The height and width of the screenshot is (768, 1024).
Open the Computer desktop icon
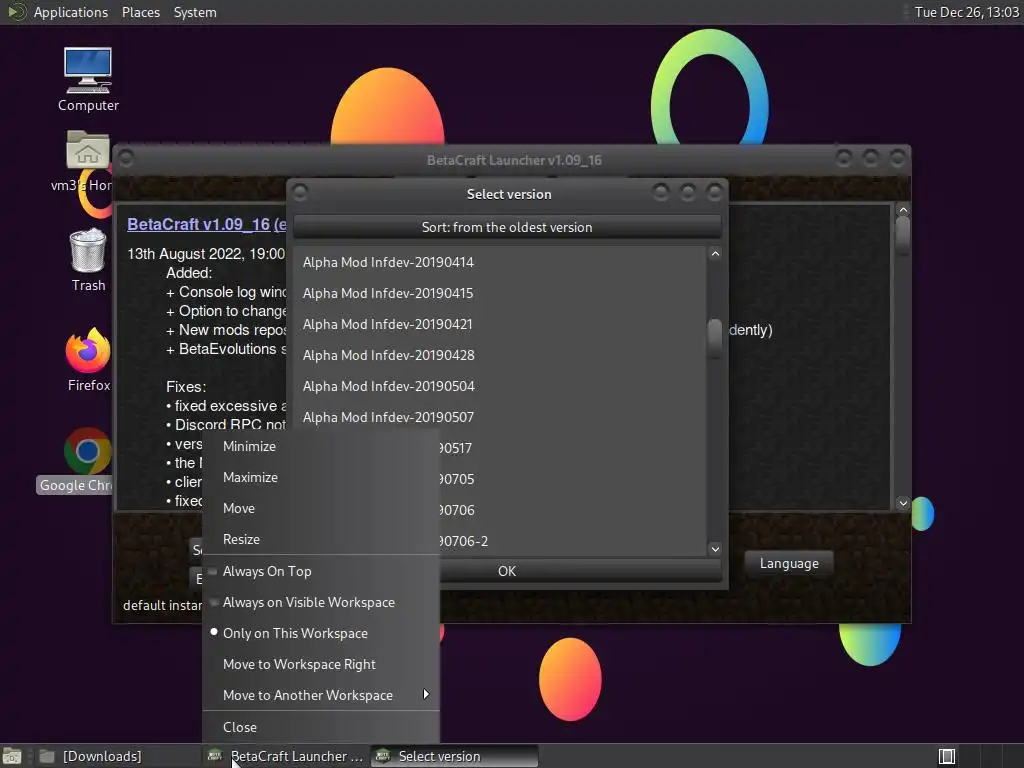point(88,79)
